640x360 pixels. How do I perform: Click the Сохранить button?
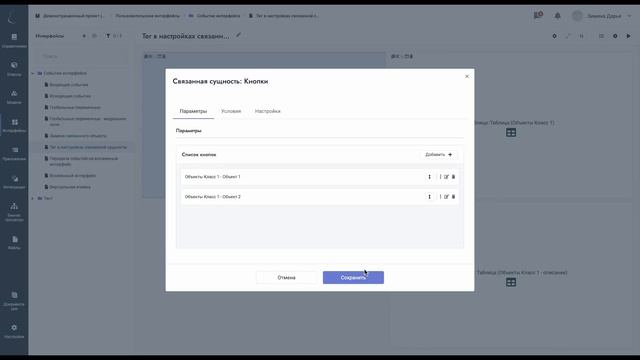pos(353,278)
